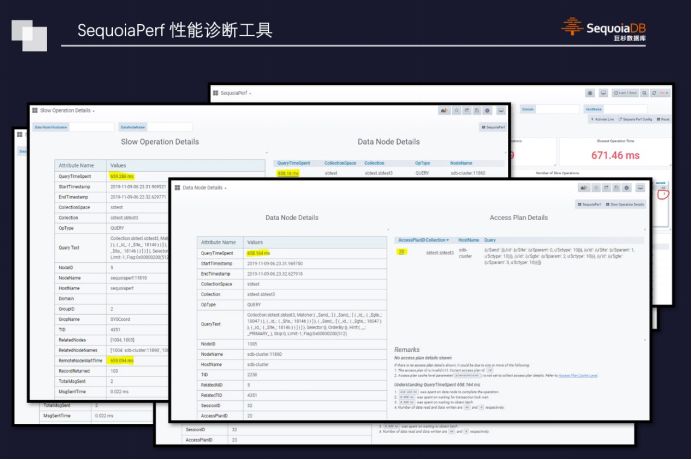The image size is (692, 460).
Task: Click Sequoia Perf Config link in SequoiaPerf window
Action: coord(636,120)
